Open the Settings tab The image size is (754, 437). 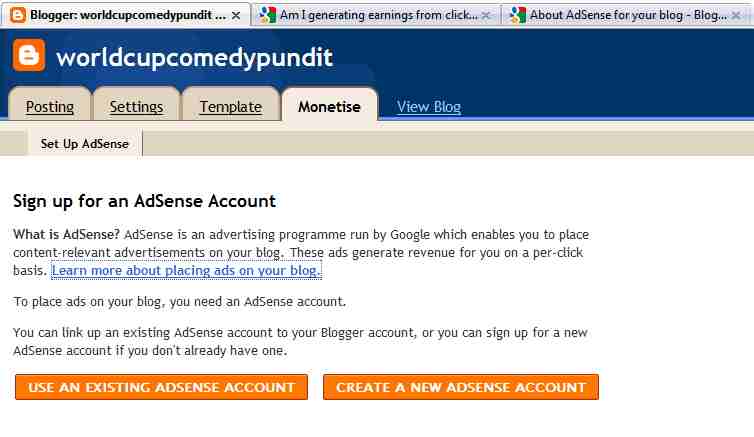[x=136, y=104]
